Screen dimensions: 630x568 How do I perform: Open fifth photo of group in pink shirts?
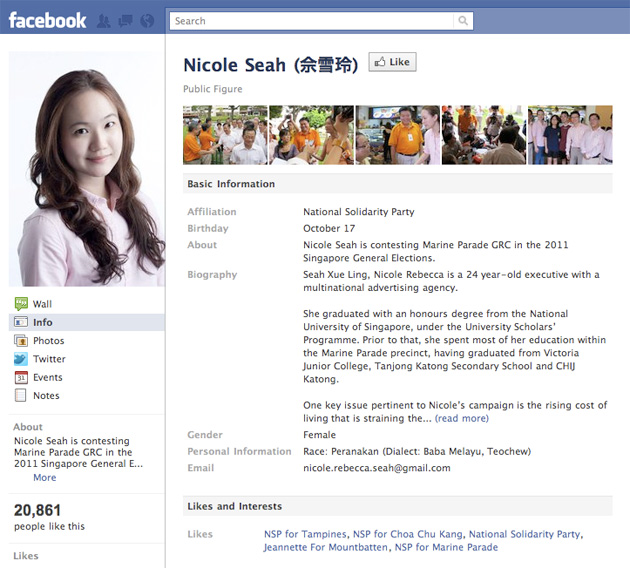570,135
